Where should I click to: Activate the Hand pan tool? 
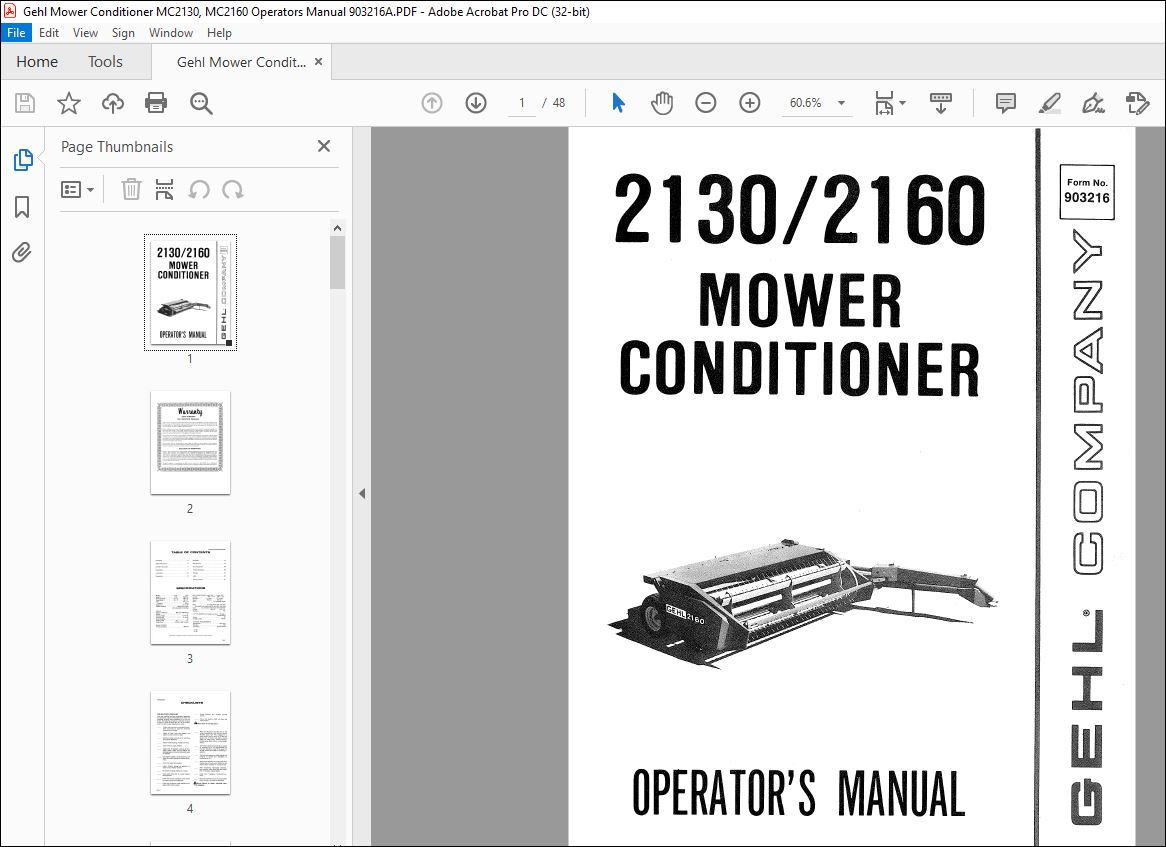(661, 103)
